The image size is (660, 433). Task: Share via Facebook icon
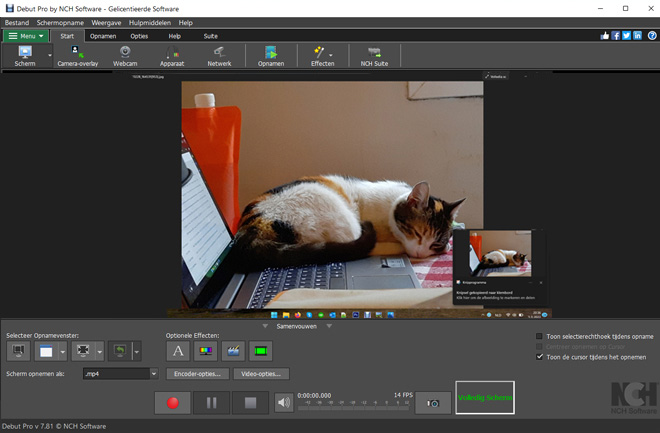coord(616,36)
